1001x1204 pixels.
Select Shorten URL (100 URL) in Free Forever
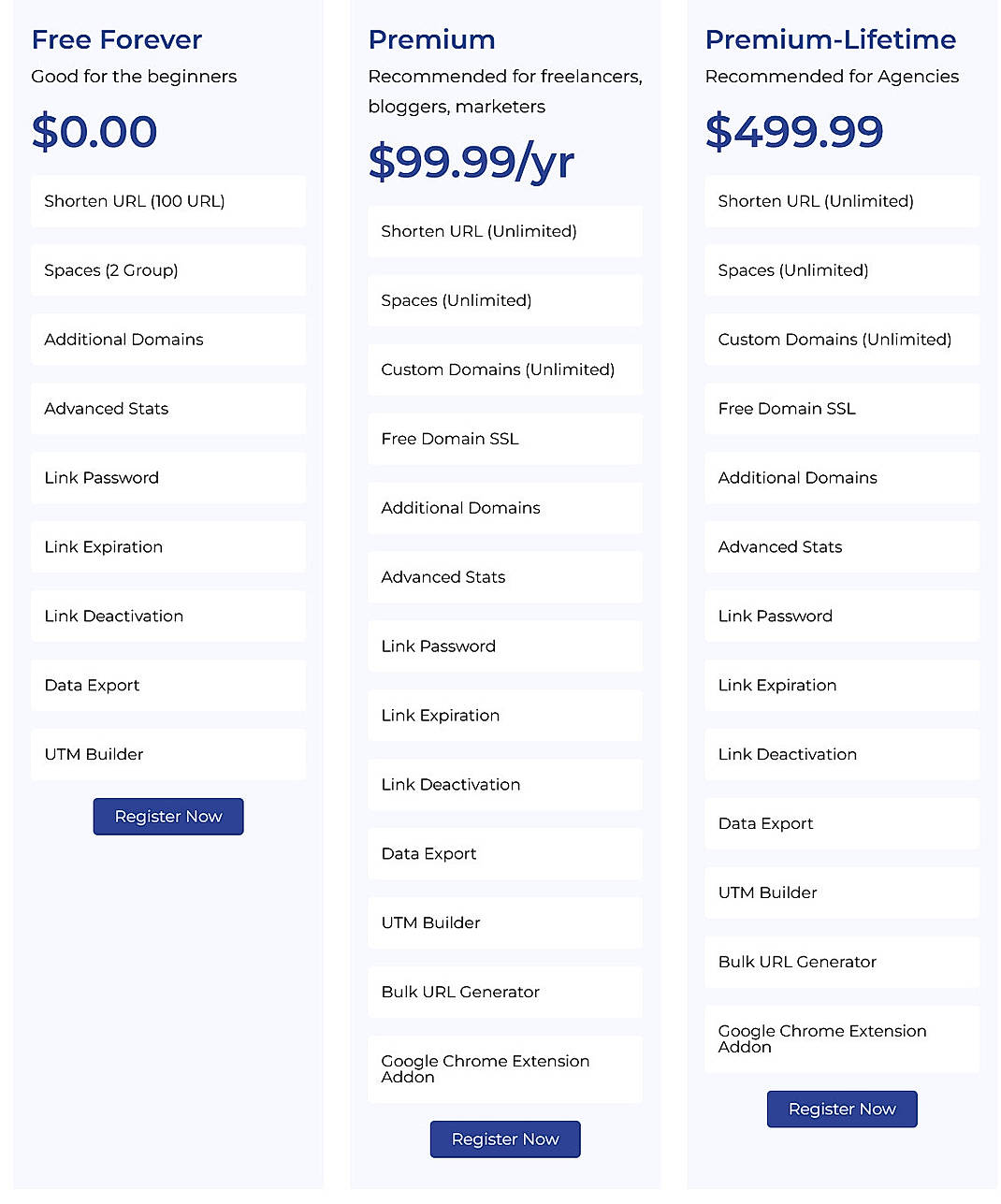167,201
